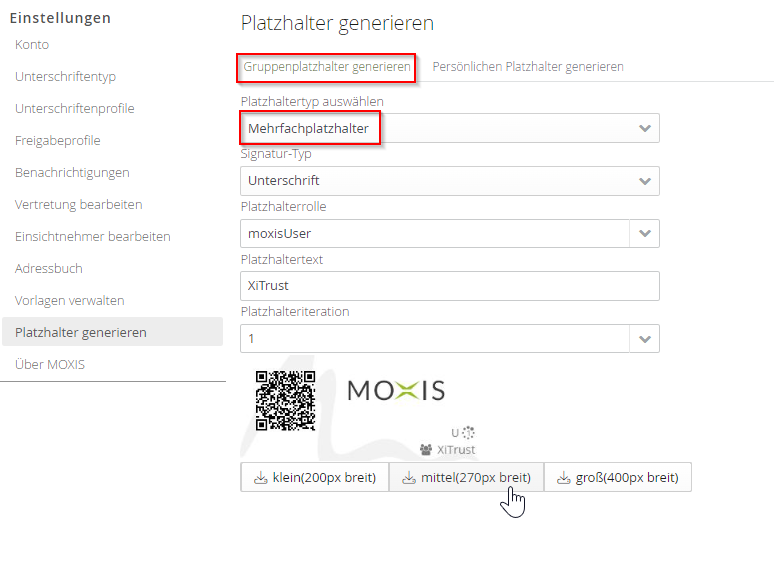Switch to Persönlichen Platzhalter generieren tab
This screenshot has width=774, height=567.
tap(528, 67)
